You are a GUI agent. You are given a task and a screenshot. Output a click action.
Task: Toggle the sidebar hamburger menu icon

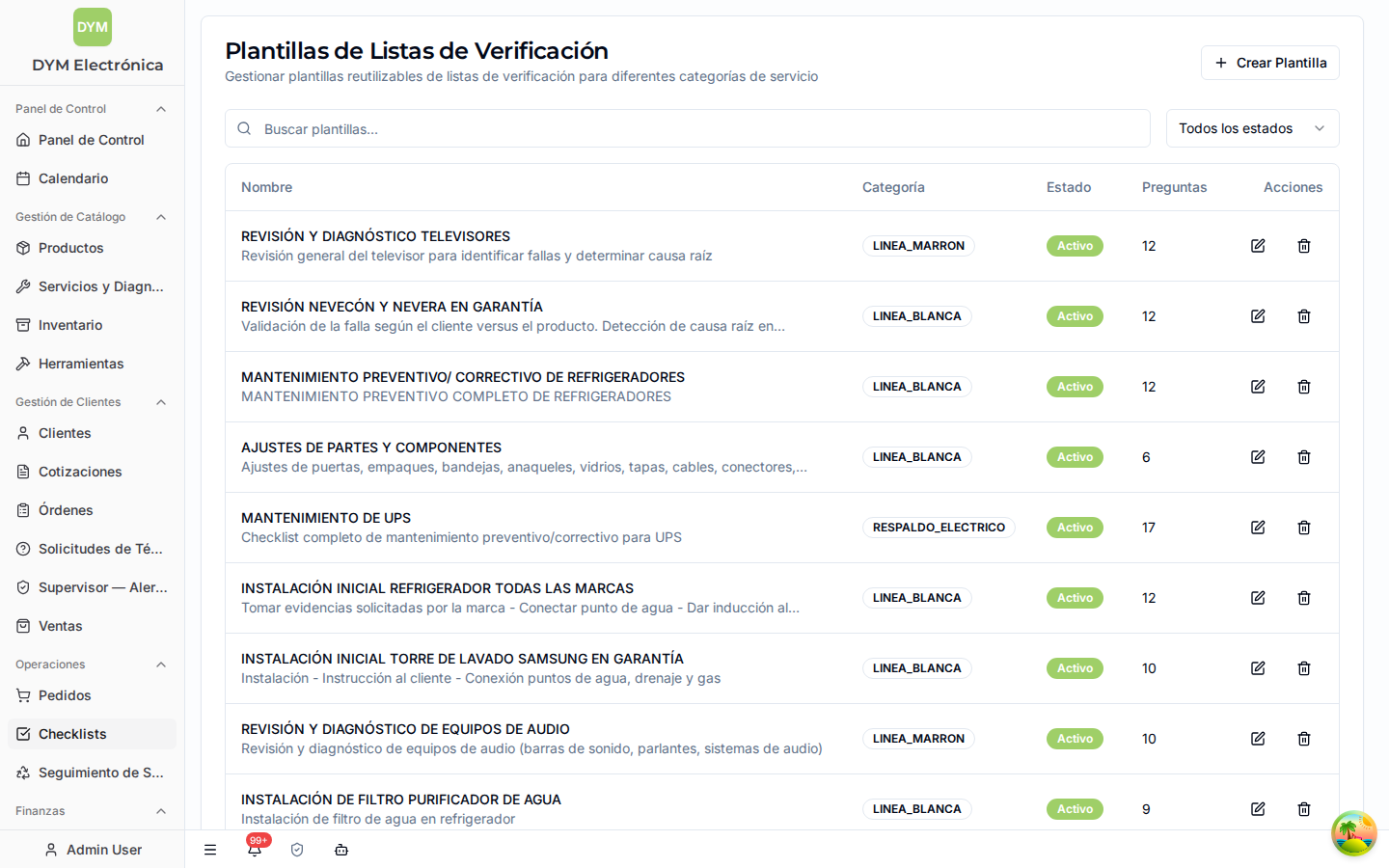(210, 850)
